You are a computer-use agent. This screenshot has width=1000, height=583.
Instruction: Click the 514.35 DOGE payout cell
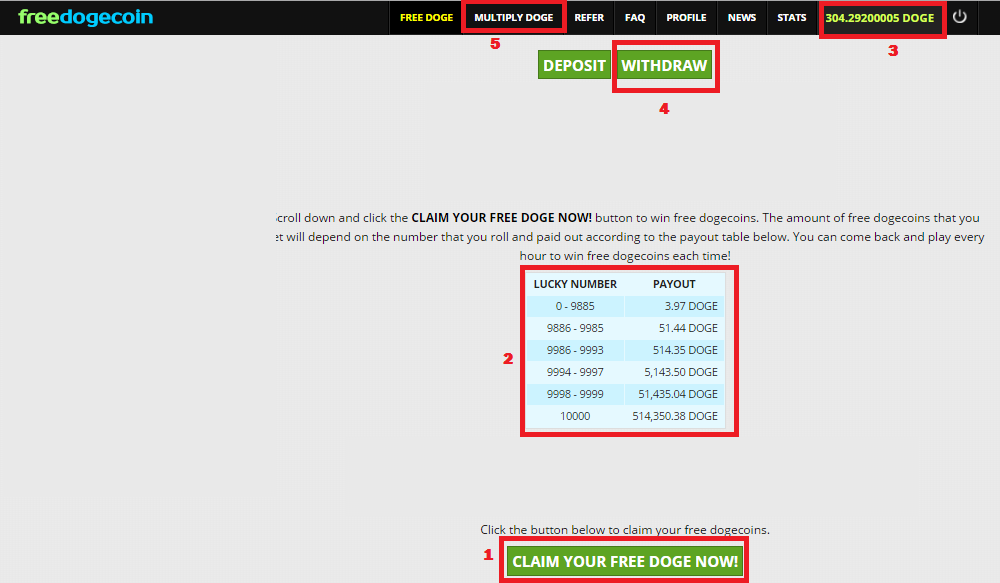click(x=674, y=350)
